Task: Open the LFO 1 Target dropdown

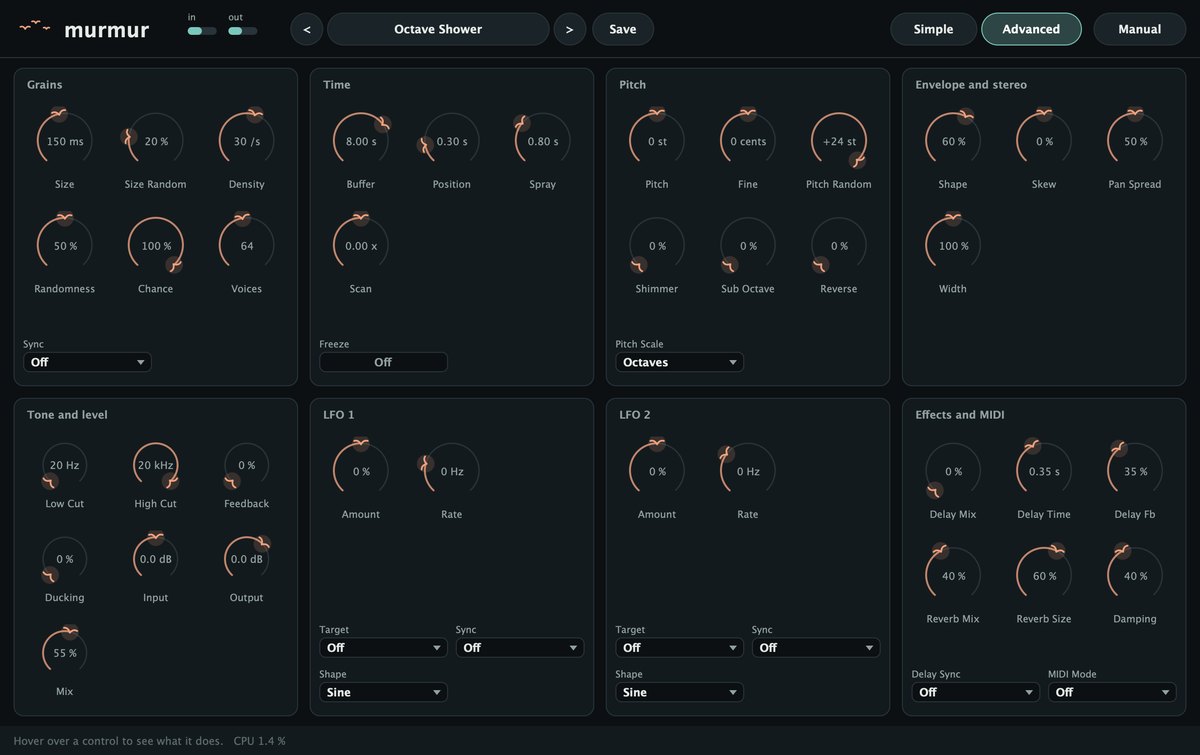Action: (383, 648)
